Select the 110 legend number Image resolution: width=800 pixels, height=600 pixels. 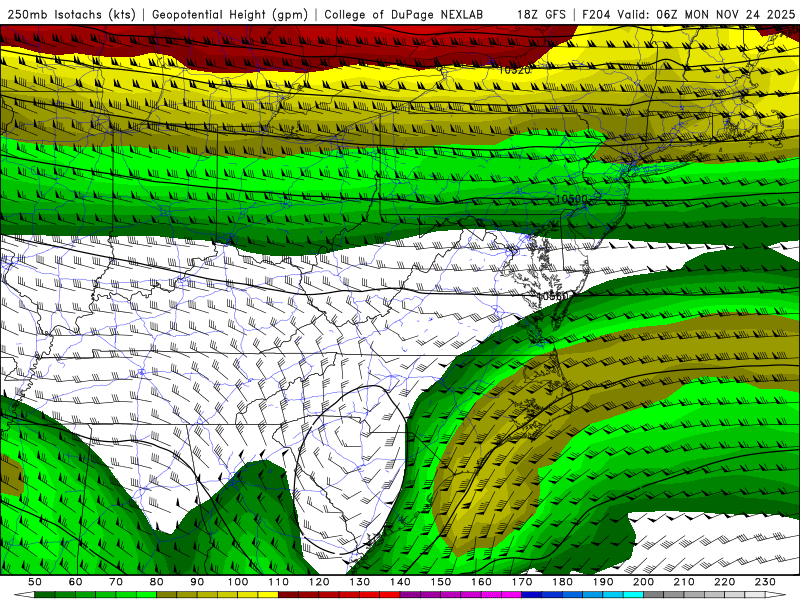[278, 582]
